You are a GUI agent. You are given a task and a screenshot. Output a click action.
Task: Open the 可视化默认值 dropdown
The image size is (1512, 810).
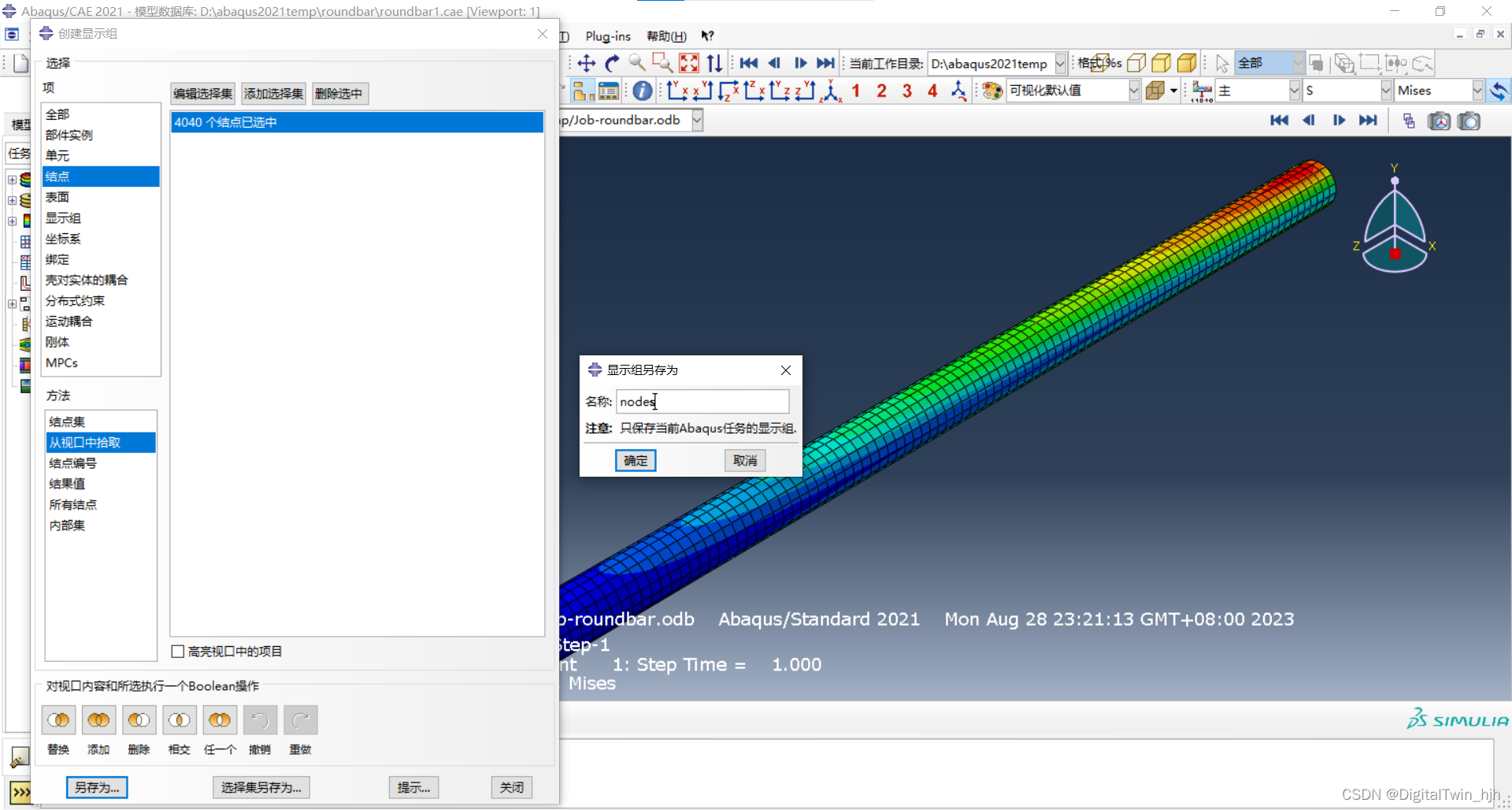pos(1134,91)
